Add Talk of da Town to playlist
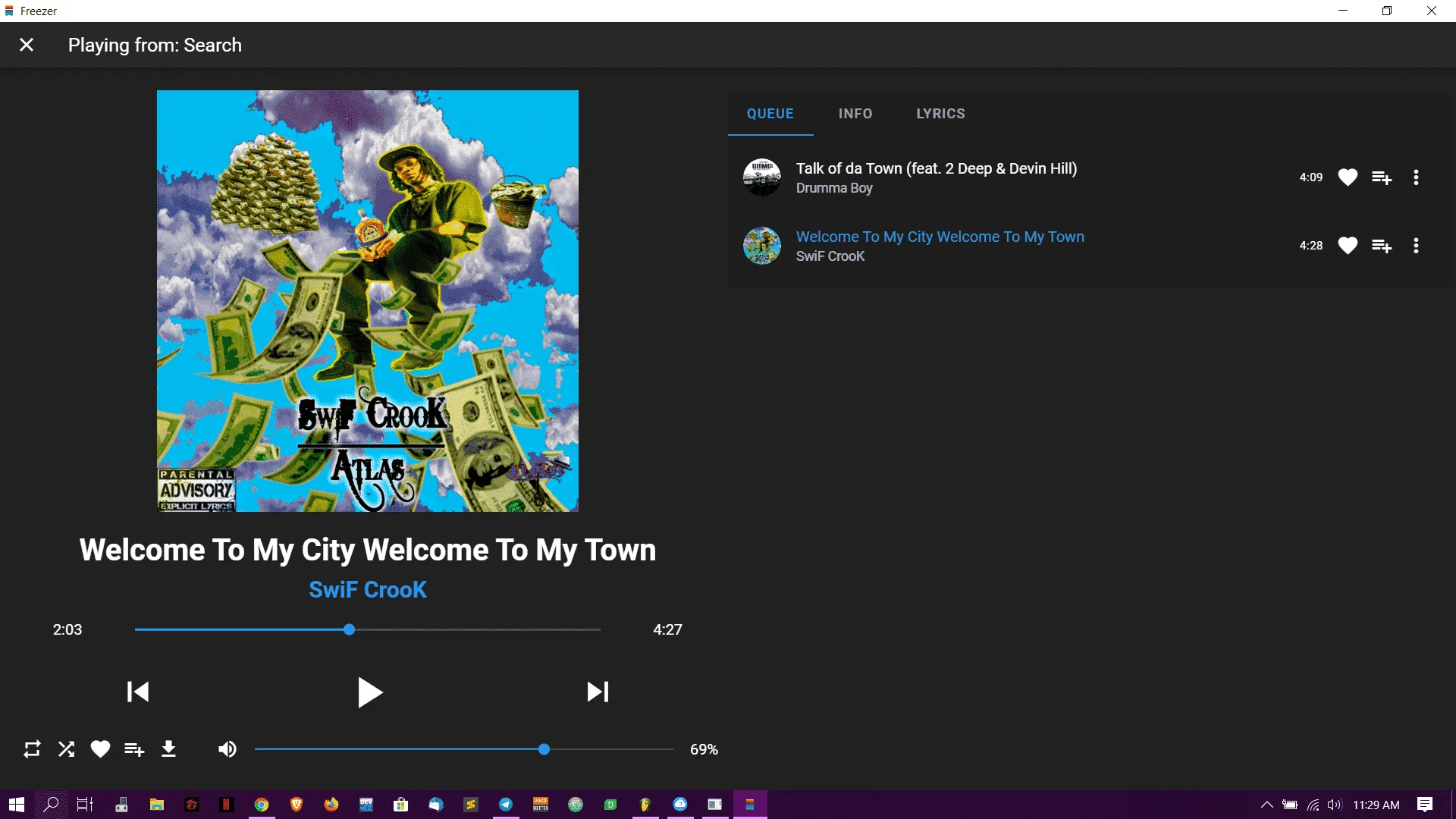1456x819 pixels. tap(1382, 177)
